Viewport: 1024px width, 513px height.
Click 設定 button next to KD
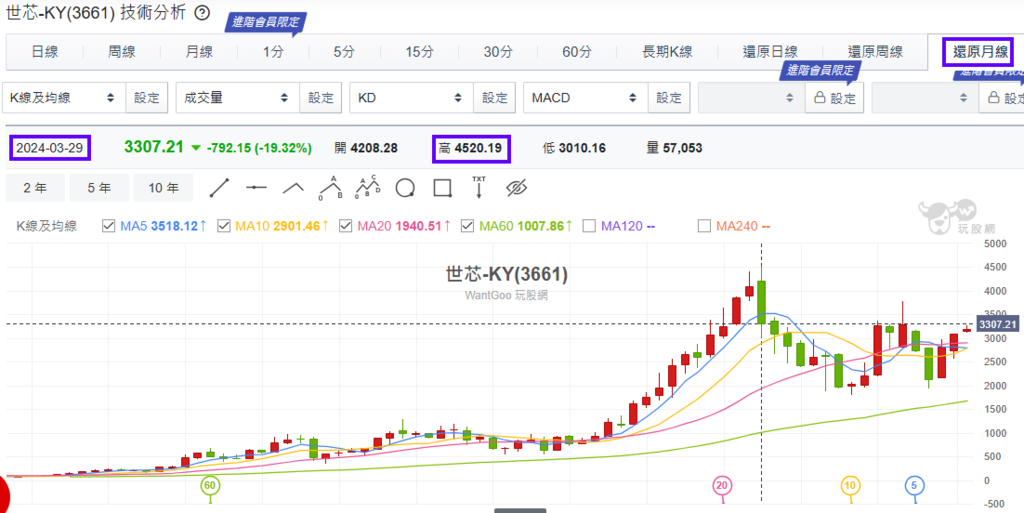494,98
